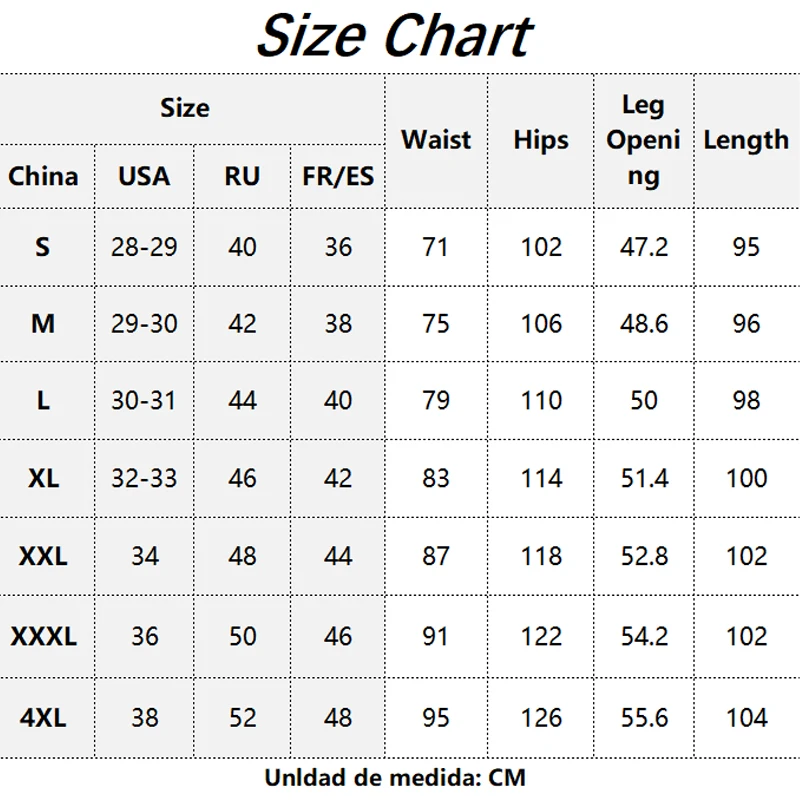Click the Waist column header
This screenshot has height=800, width=800.
pos(436,140)
